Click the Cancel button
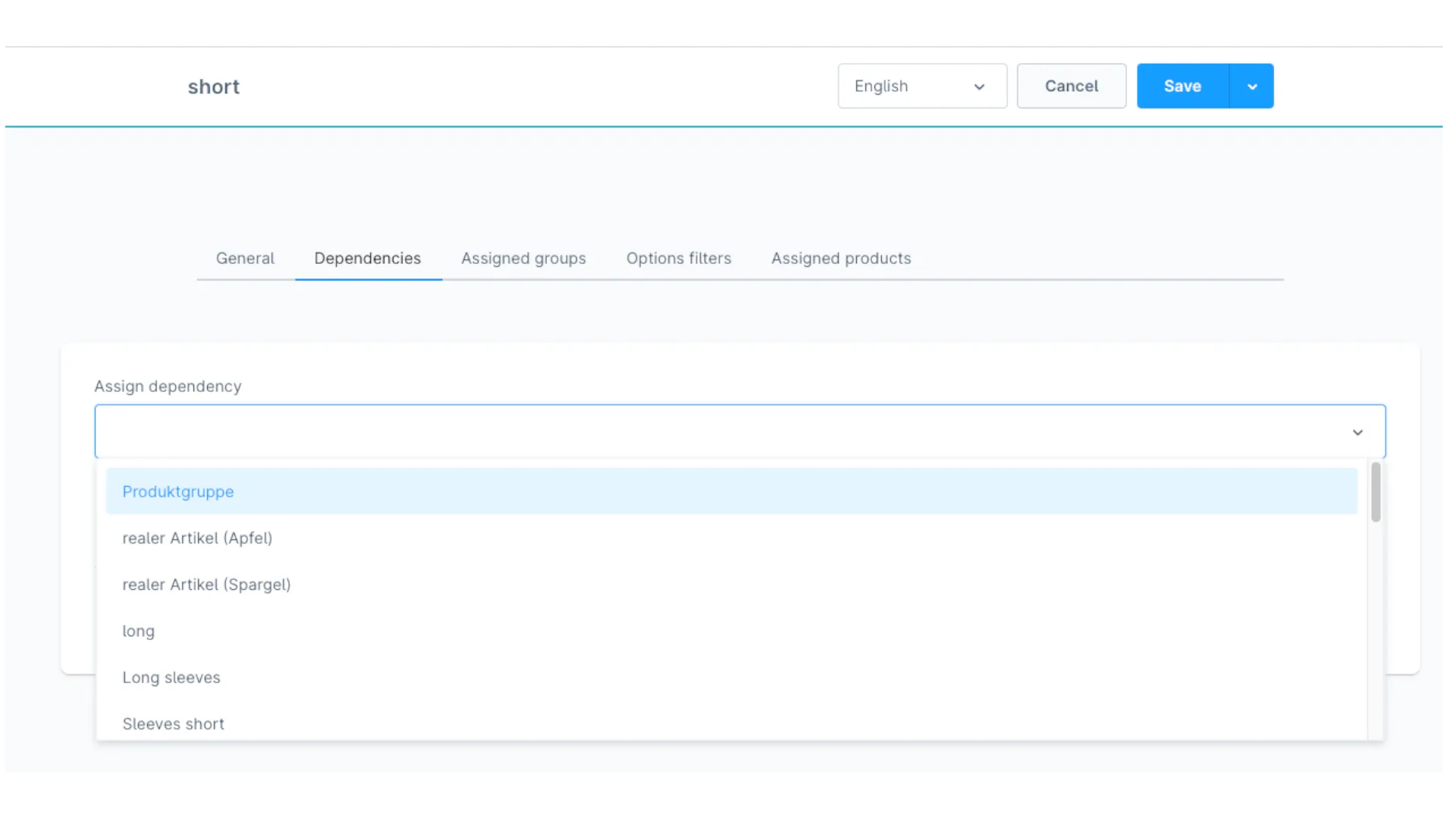This screenshot has width=1456, height=819. pyautogui.click(x=1071, y=86)
